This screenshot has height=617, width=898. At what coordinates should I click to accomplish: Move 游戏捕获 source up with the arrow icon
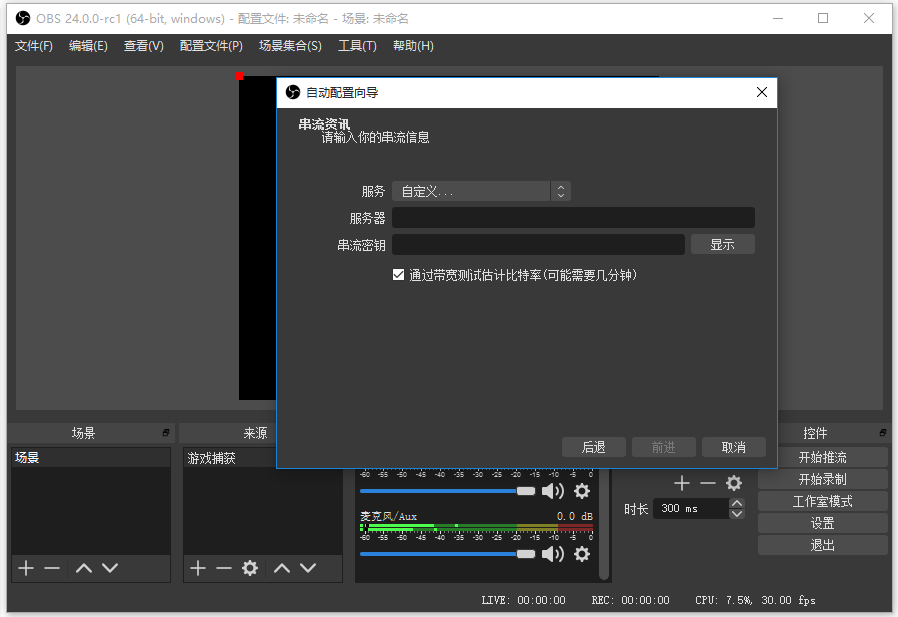coord(280,568)
